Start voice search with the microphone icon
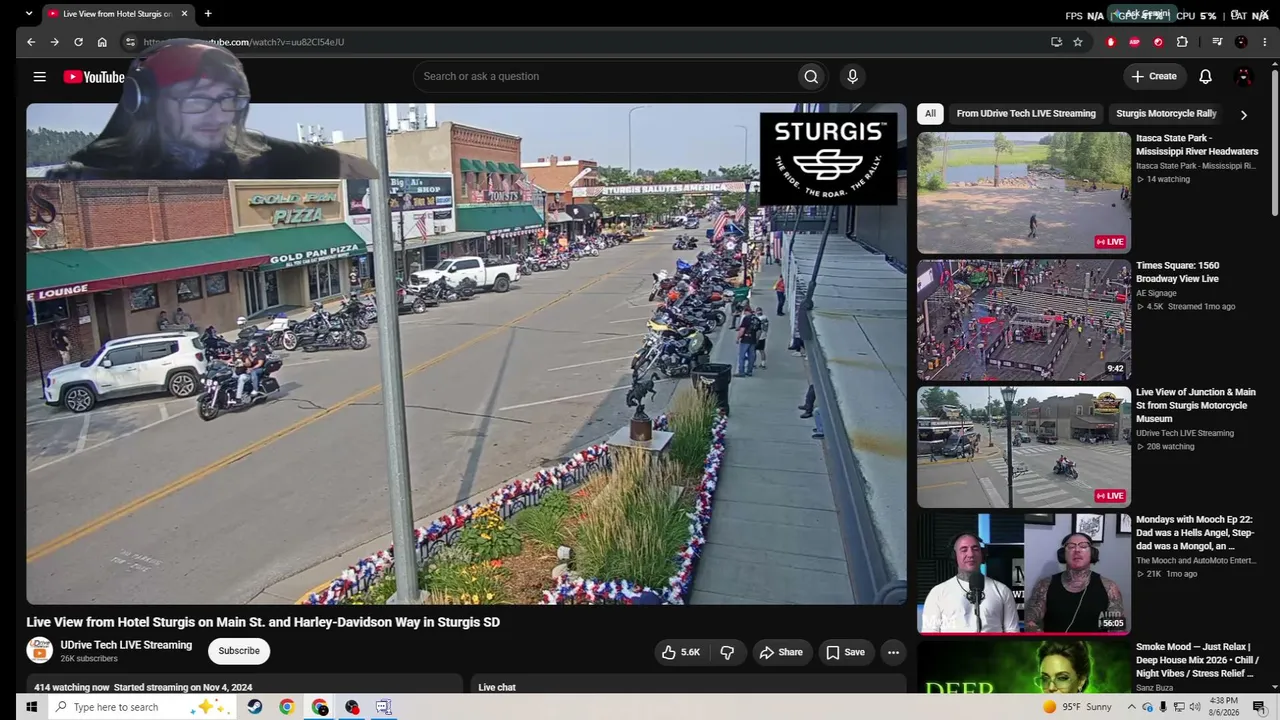Image resolution: width=1280 pixels, height=720 pixels. (x=852, y=77)
